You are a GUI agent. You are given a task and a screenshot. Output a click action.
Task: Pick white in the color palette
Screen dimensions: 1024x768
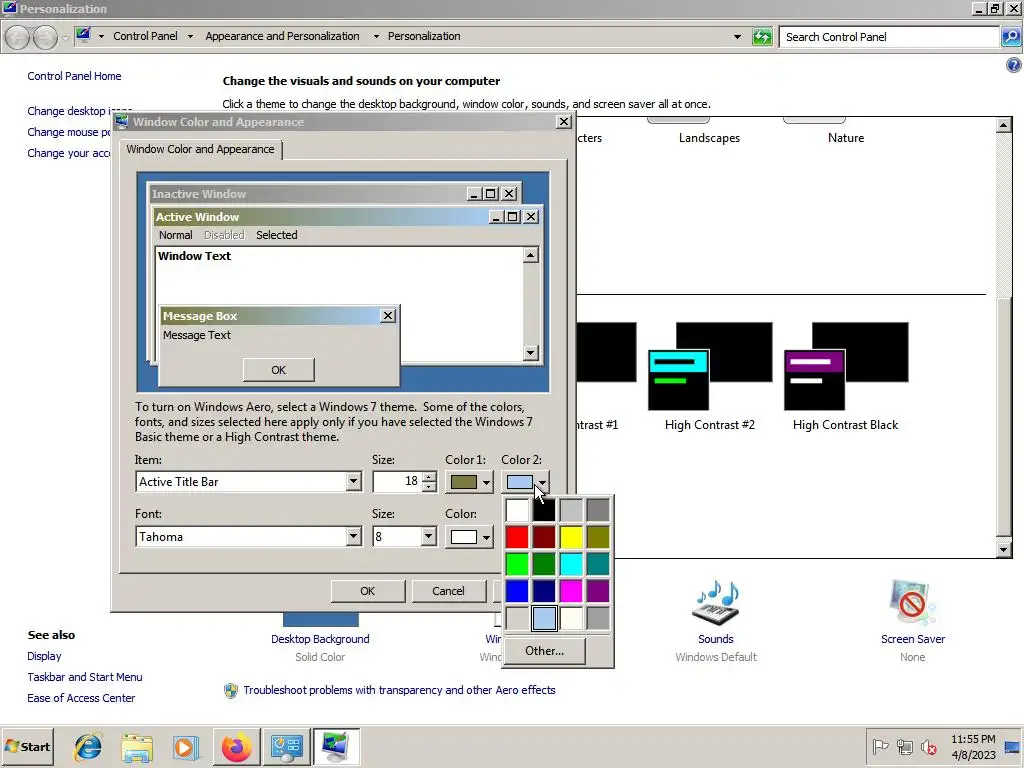coord(517,509)
